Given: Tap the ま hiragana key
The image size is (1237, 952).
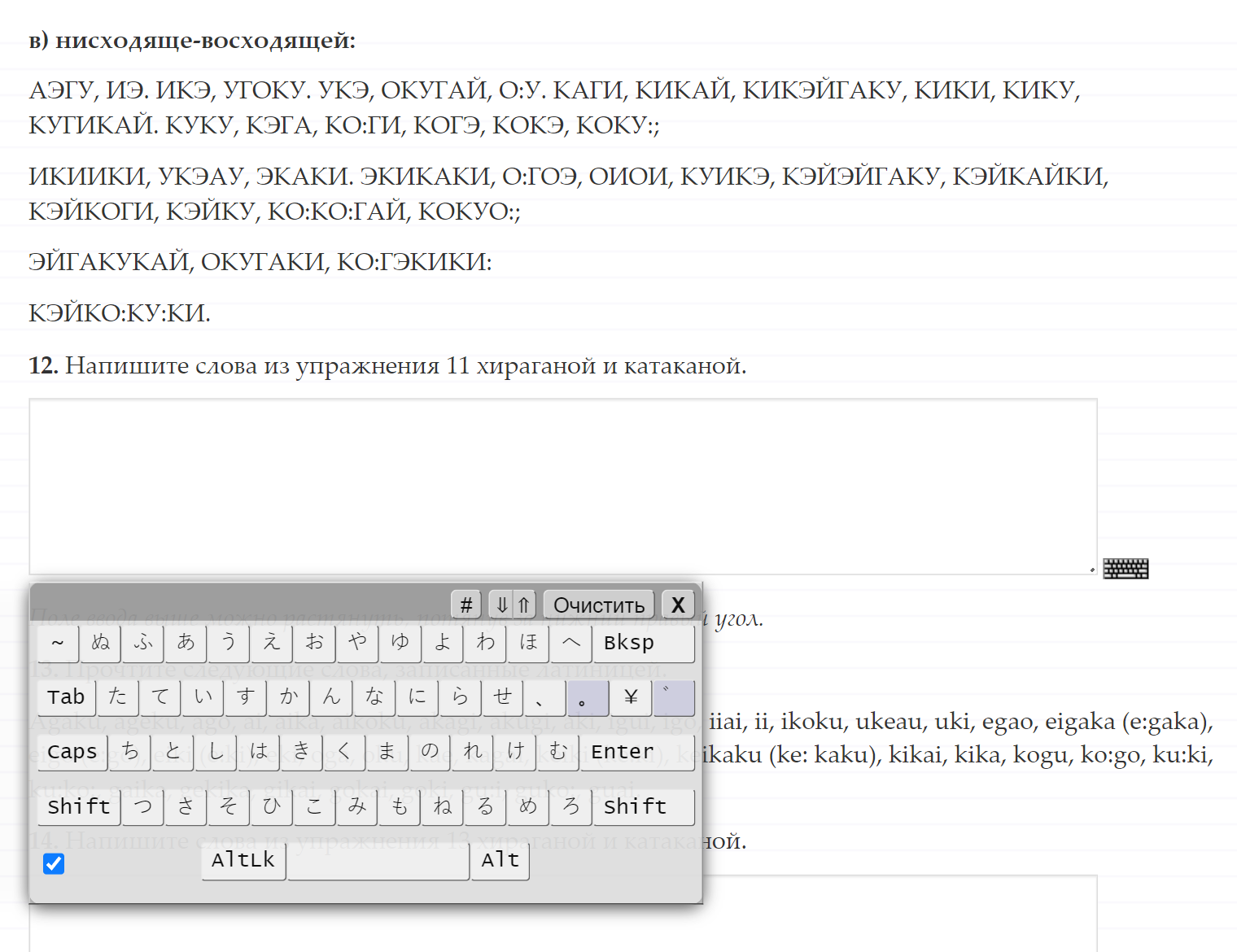Looking at the screenshot, I should point(387,752).
